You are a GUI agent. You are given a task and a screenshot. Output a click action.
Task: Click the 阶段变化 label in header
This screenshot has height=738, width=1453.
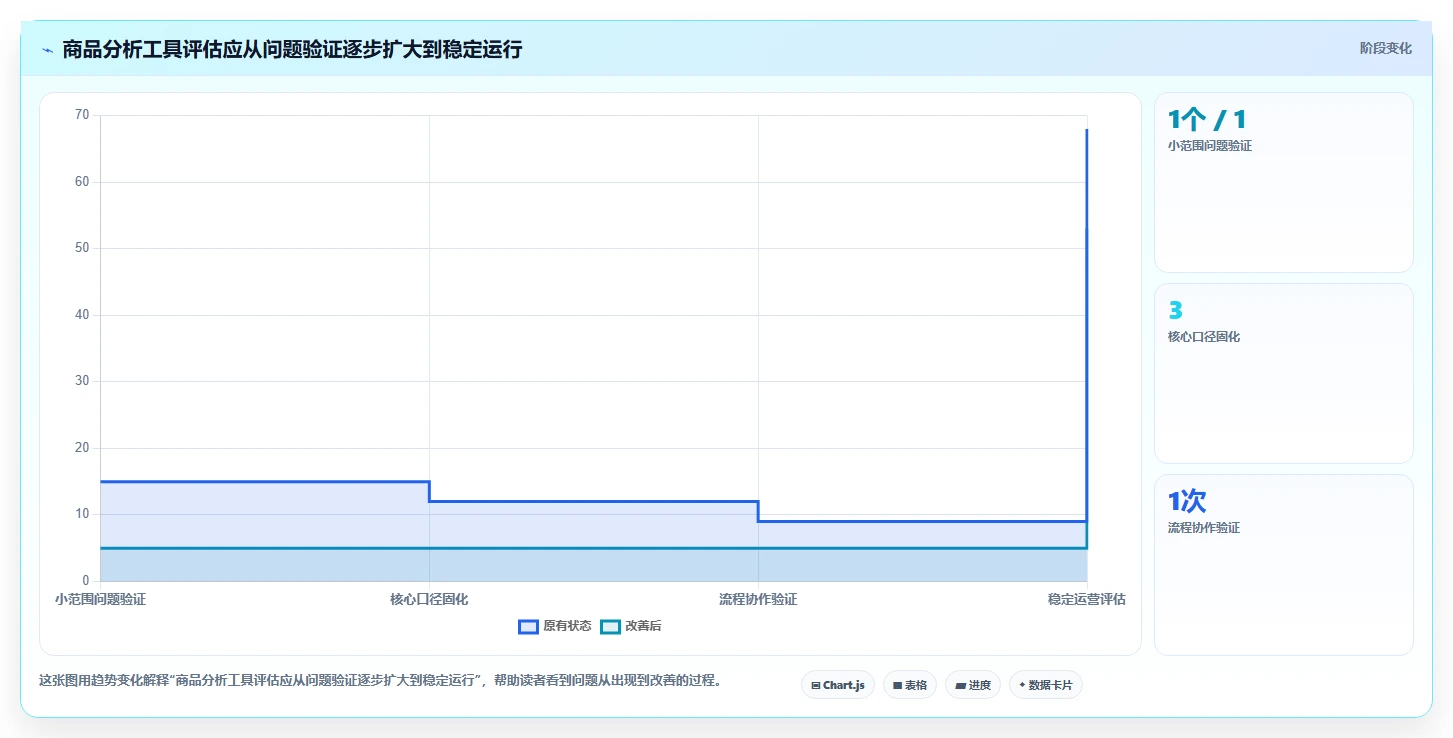1386,48
